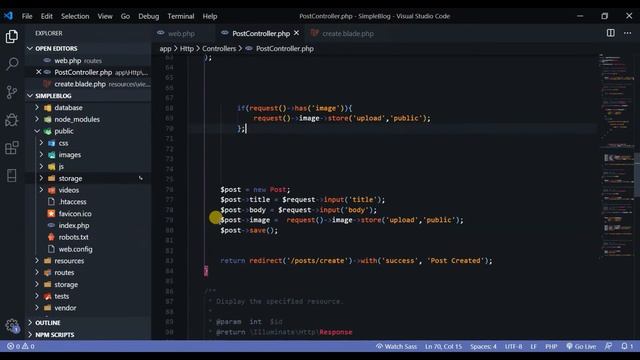640x360 pixels.
Task: Click the robots.txt file
Action: [73, 237]
